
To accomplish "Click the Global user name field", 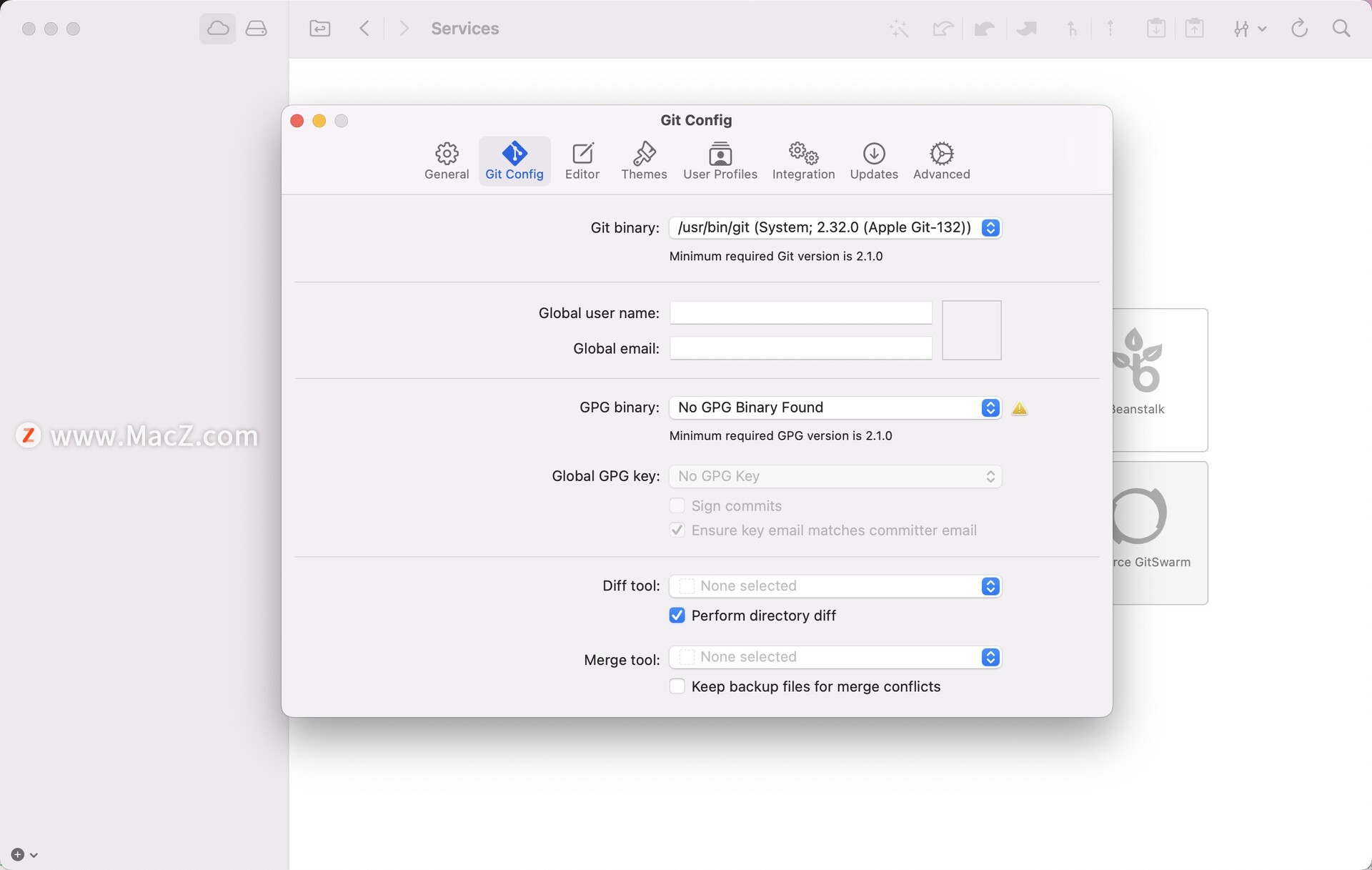I will (800, 312).
